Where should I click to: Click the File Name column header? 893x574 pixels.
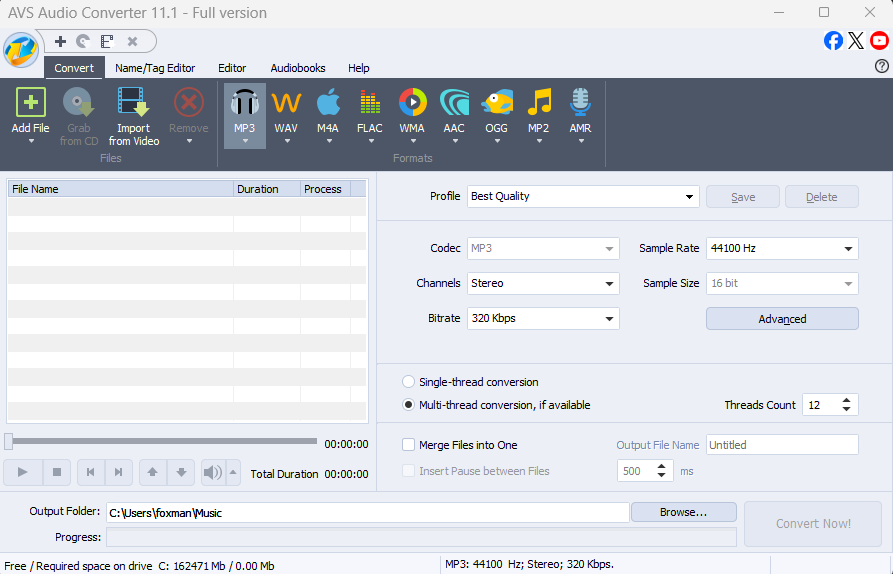pyautogui.click(x=121, y=189)
